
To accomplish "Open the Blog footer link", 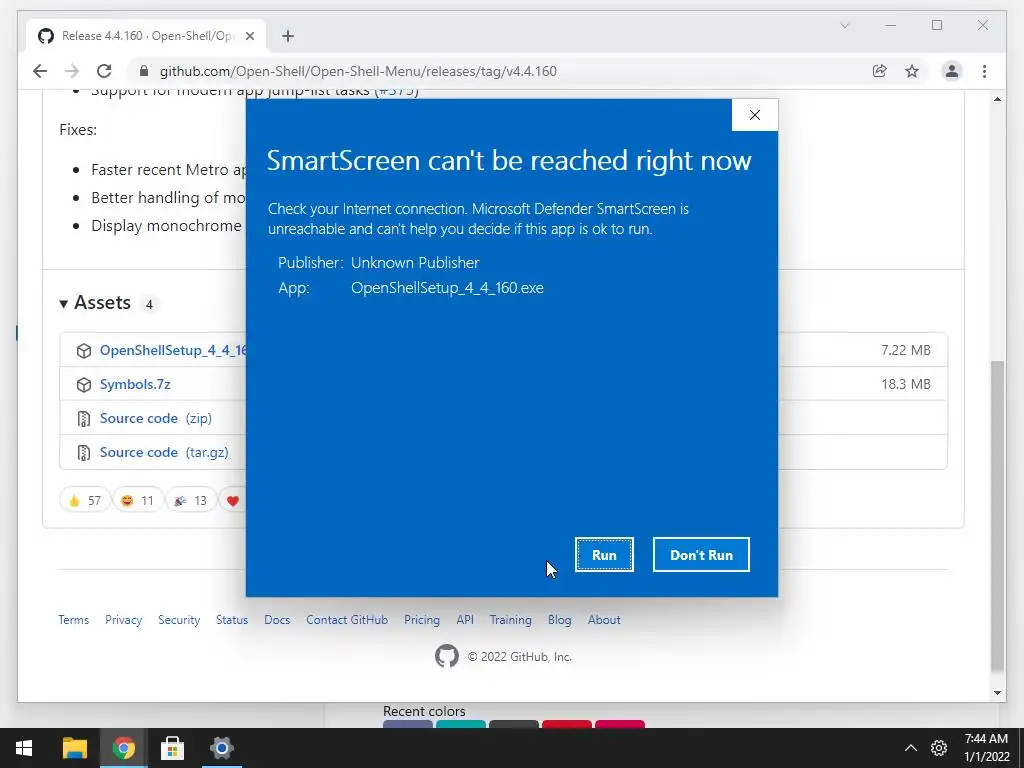I will coord(560,620).
